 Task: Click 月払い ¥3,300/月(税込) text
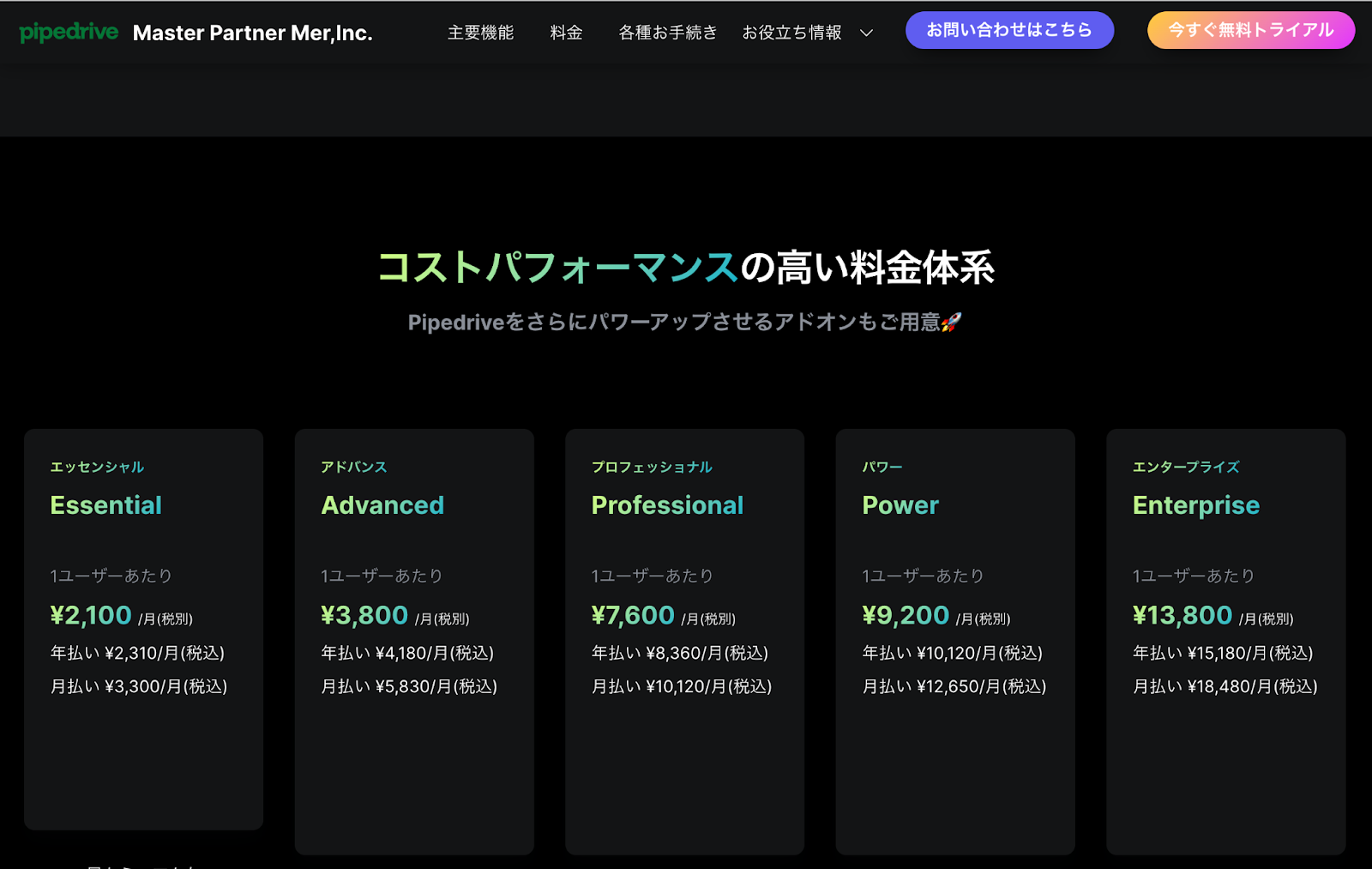(139, 686)
